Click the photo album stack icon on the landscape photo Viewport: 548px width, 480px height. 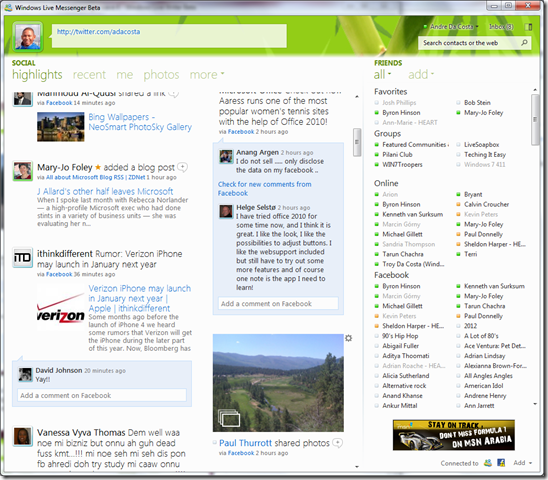click(229, 418)
